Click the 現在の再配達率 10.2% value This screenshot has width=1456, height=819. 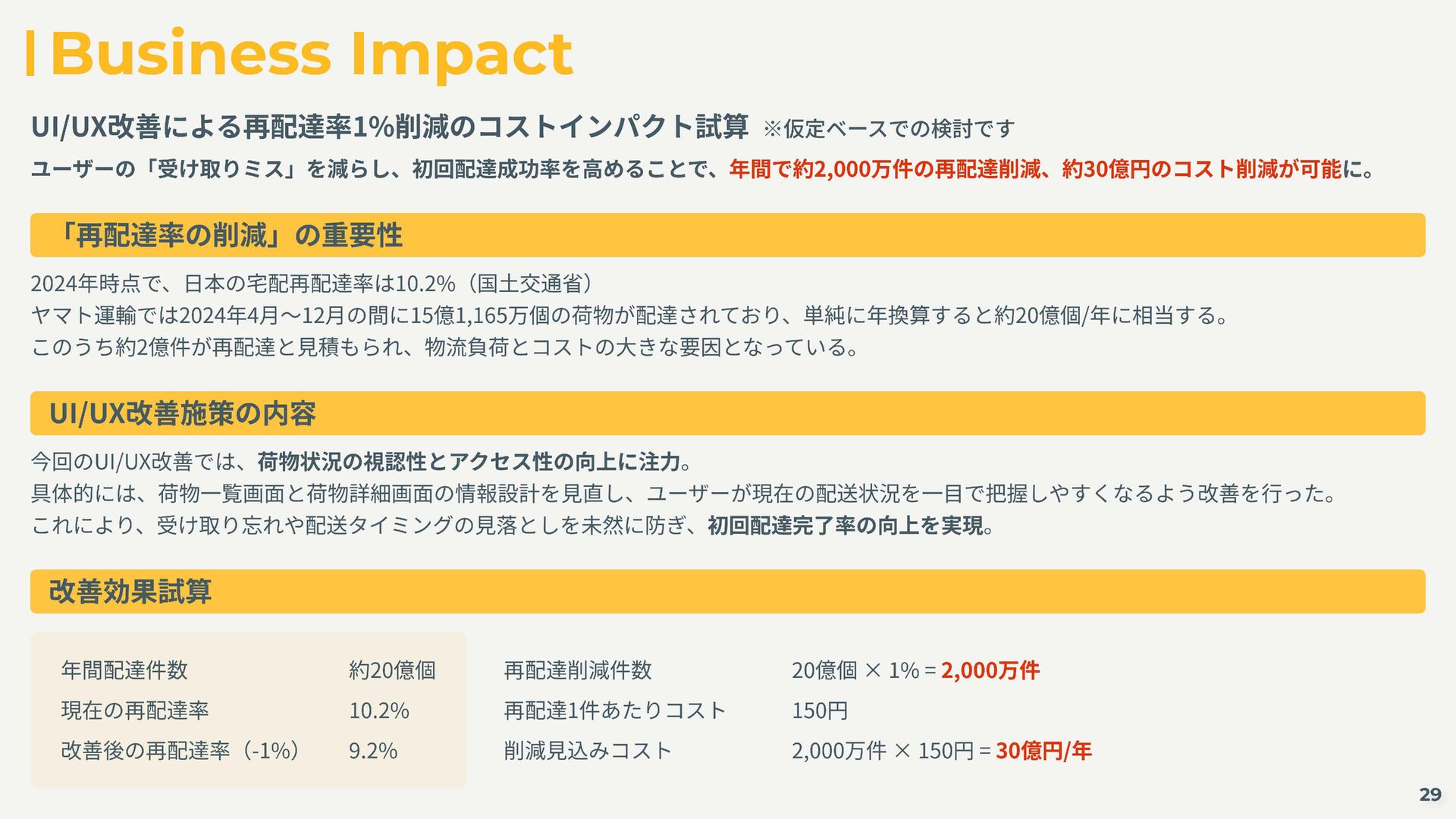(x=379, y=711)
